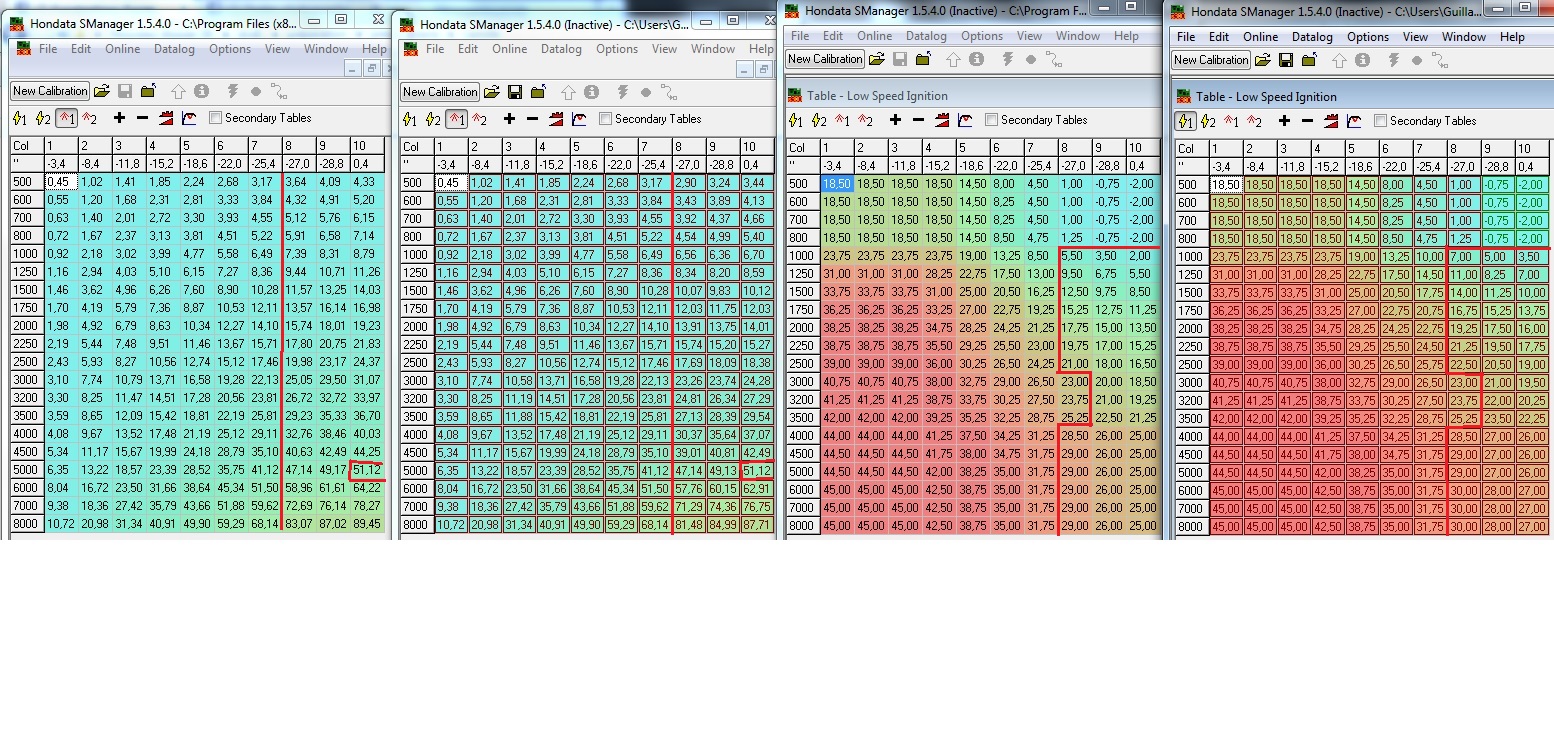1554x738 pixels.
Task: Open file icon in second window toolbar
Action: click(492, 92)
